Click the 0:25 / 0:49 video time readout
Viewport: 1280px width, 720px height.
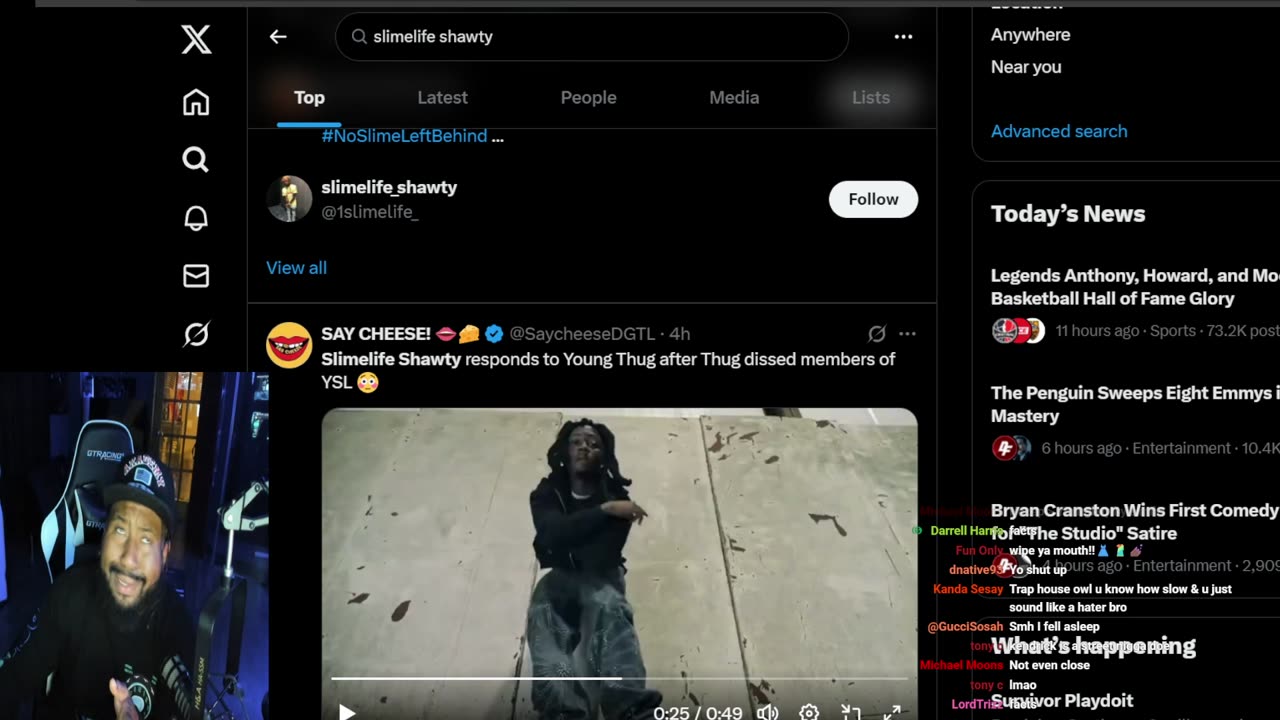(x=698, y=713)
